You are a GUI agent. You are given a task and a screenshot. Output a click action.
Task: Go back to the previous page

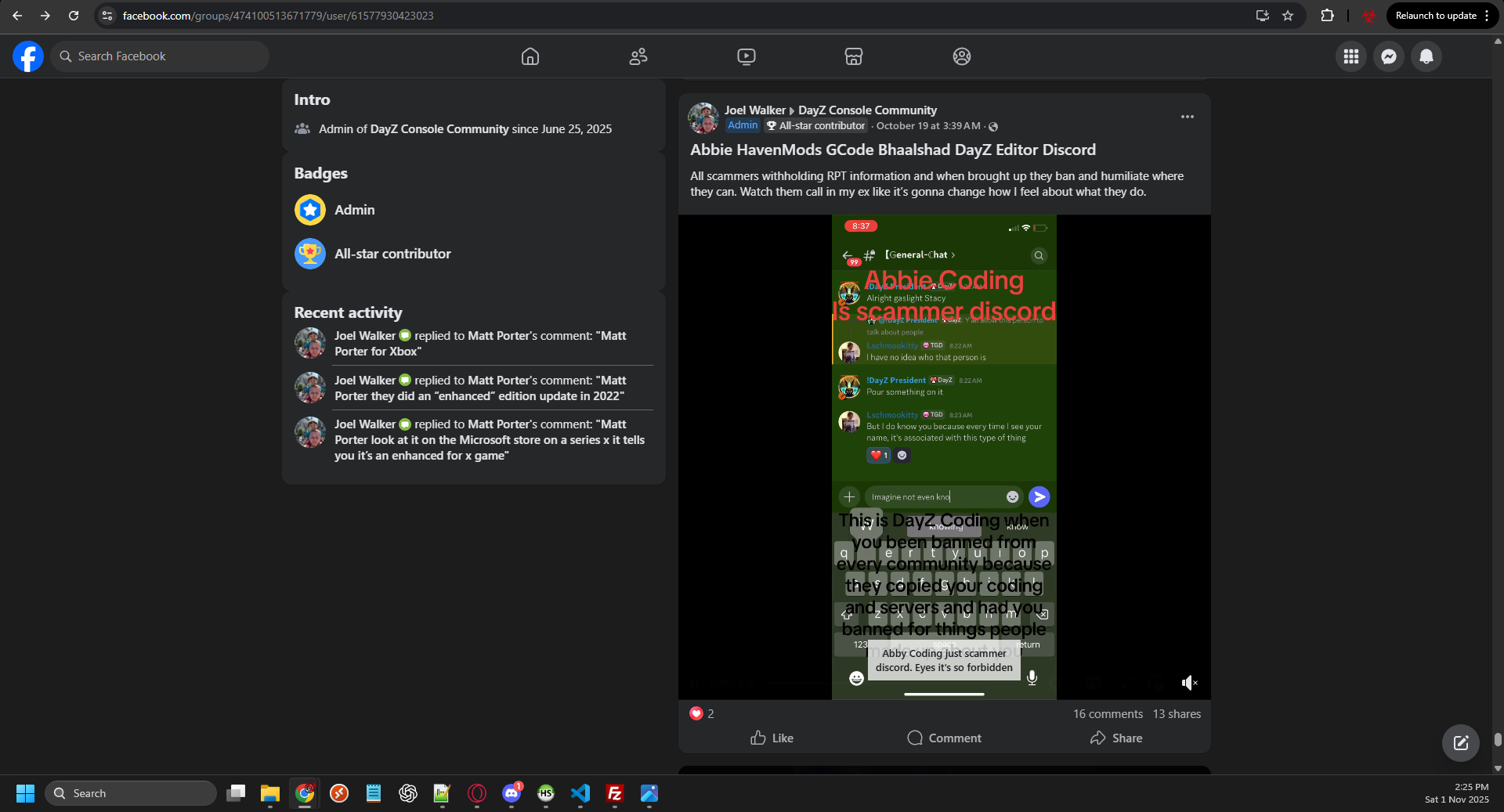pos(17,16)
